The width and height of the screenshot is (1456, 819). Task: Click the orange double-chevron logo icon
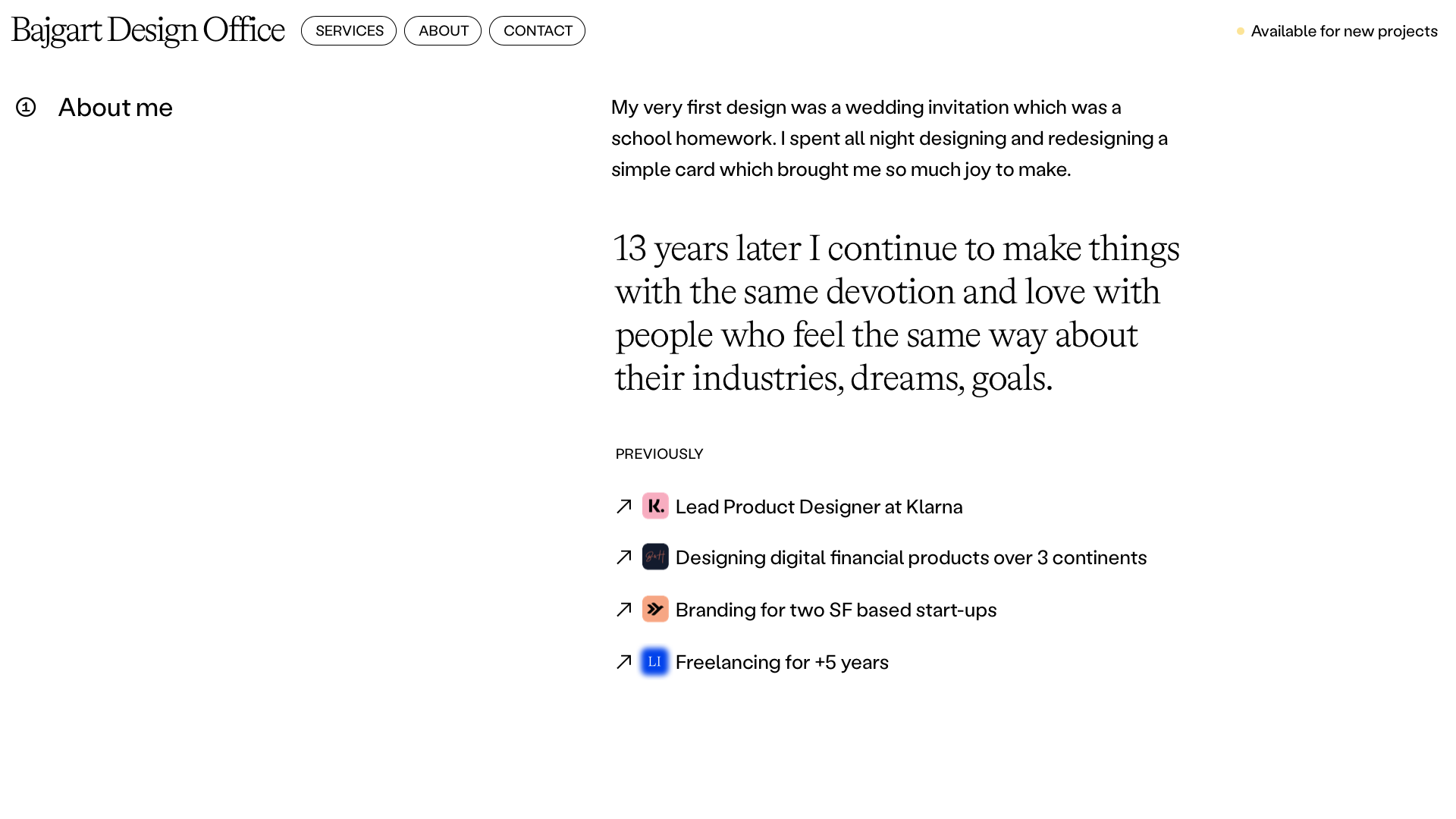[655, 609]
